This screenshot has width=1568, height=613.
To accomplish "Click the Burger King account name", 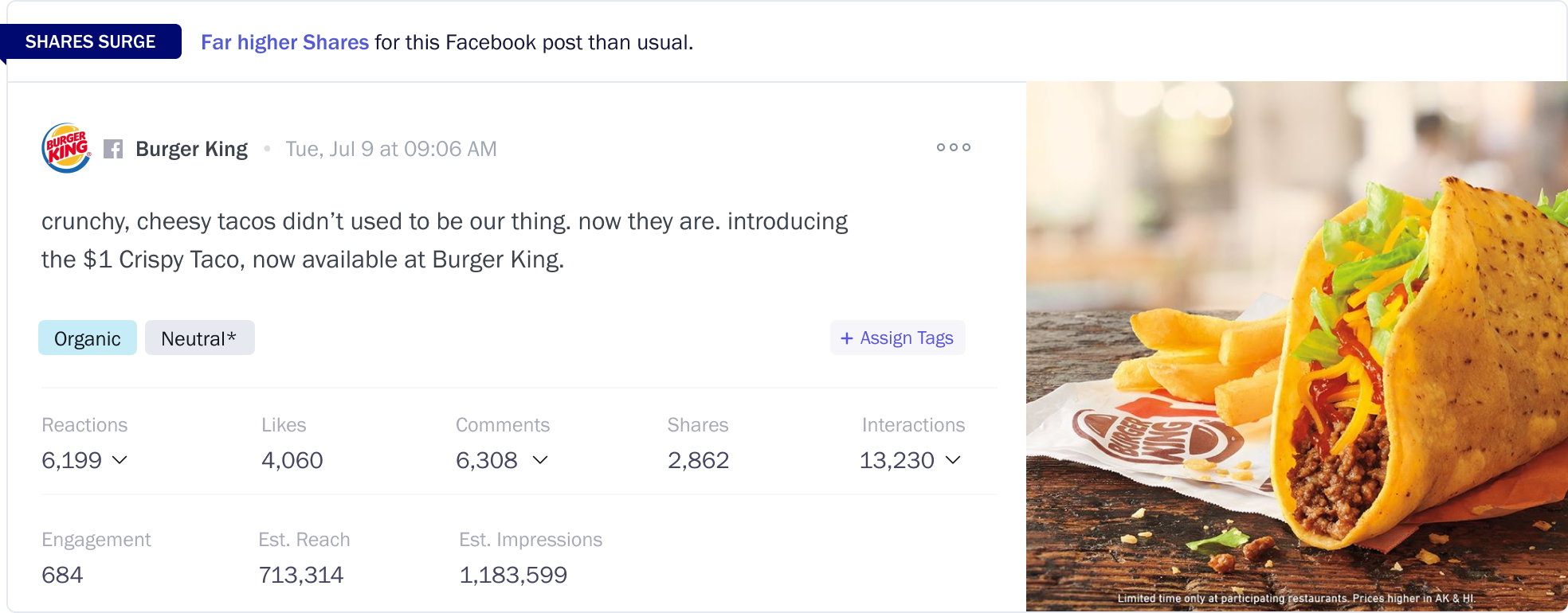I will (191, 149).
